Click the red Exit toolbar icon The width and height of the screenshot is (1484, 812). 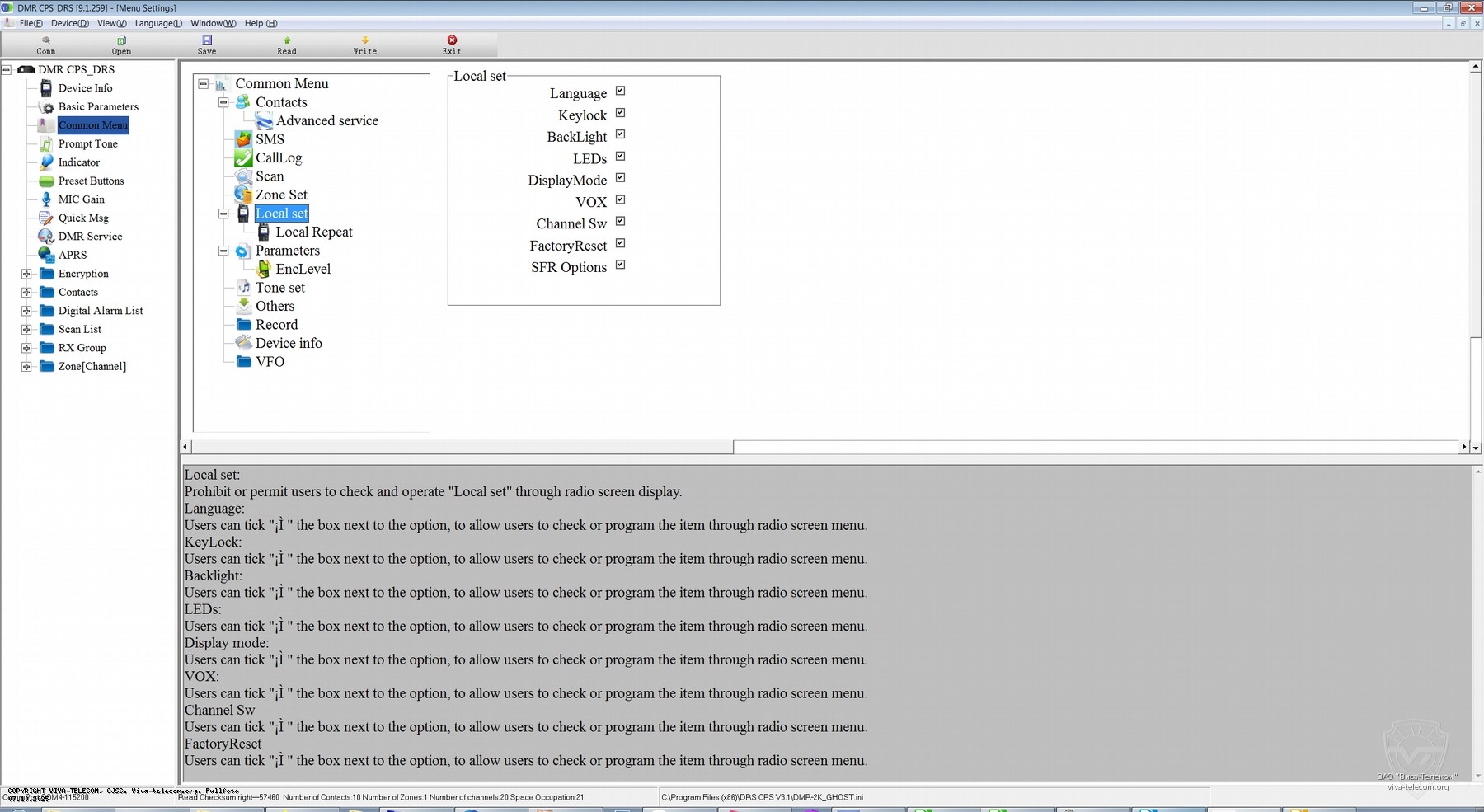(452, 40)
